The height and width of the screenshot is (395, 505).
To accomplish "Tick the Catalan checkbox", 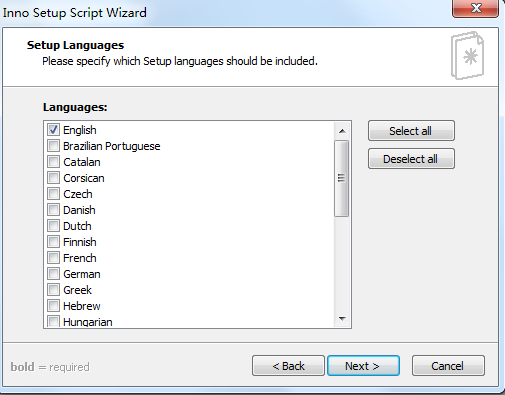I will (53, 161).
